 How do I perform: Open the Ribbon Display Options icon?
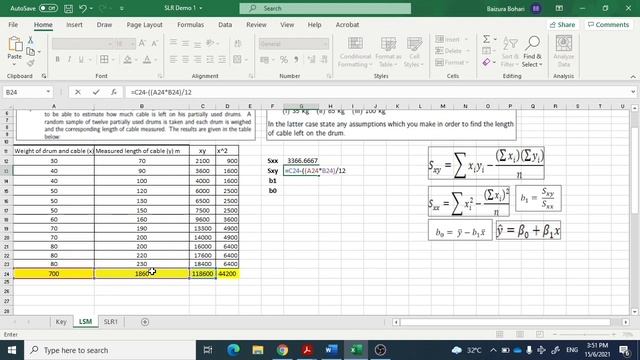559,8
